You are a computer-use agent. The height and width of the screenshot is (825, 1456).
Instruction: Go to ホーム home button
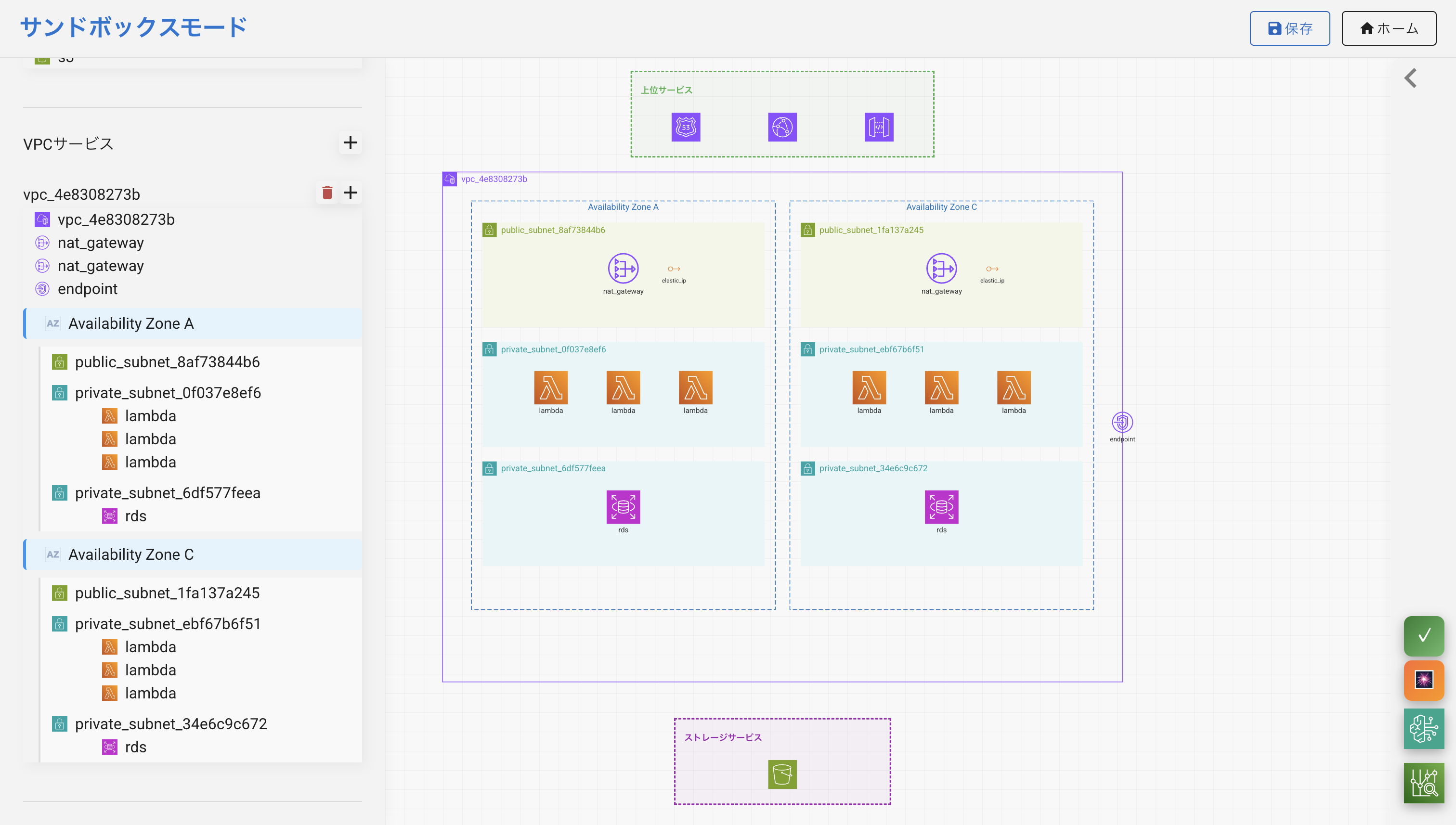1389,28
